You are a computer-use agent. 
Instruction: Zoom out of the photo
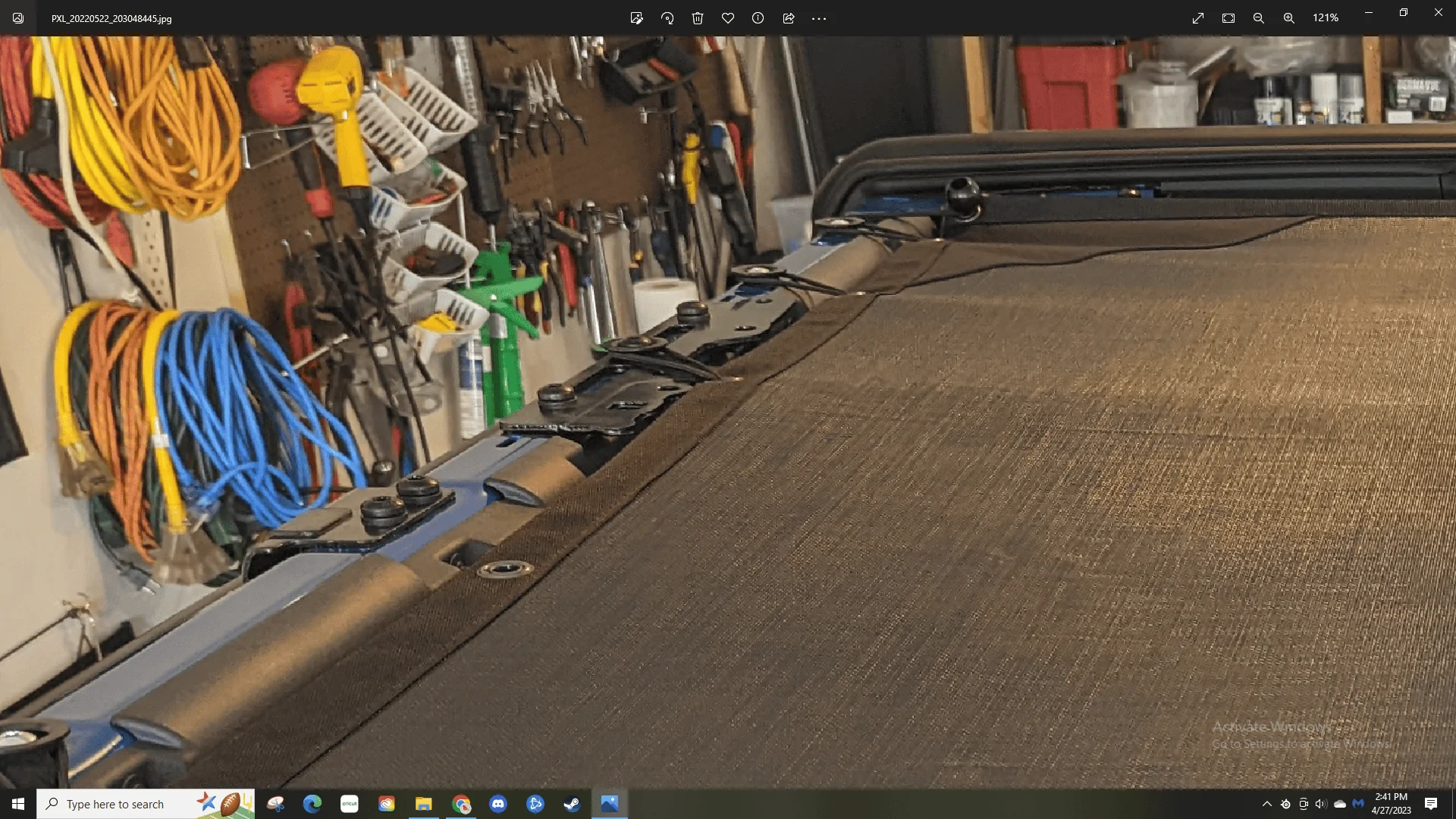(1259, 18)
